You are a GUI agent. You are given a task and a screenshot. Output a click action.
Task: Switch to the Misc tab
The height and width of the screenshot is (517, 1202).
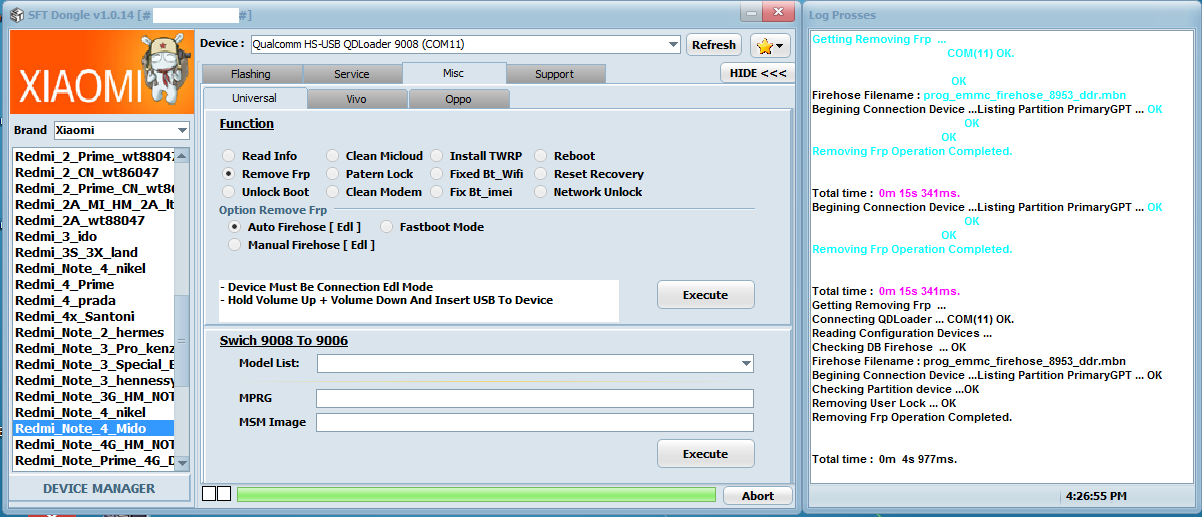coord(454,73)
